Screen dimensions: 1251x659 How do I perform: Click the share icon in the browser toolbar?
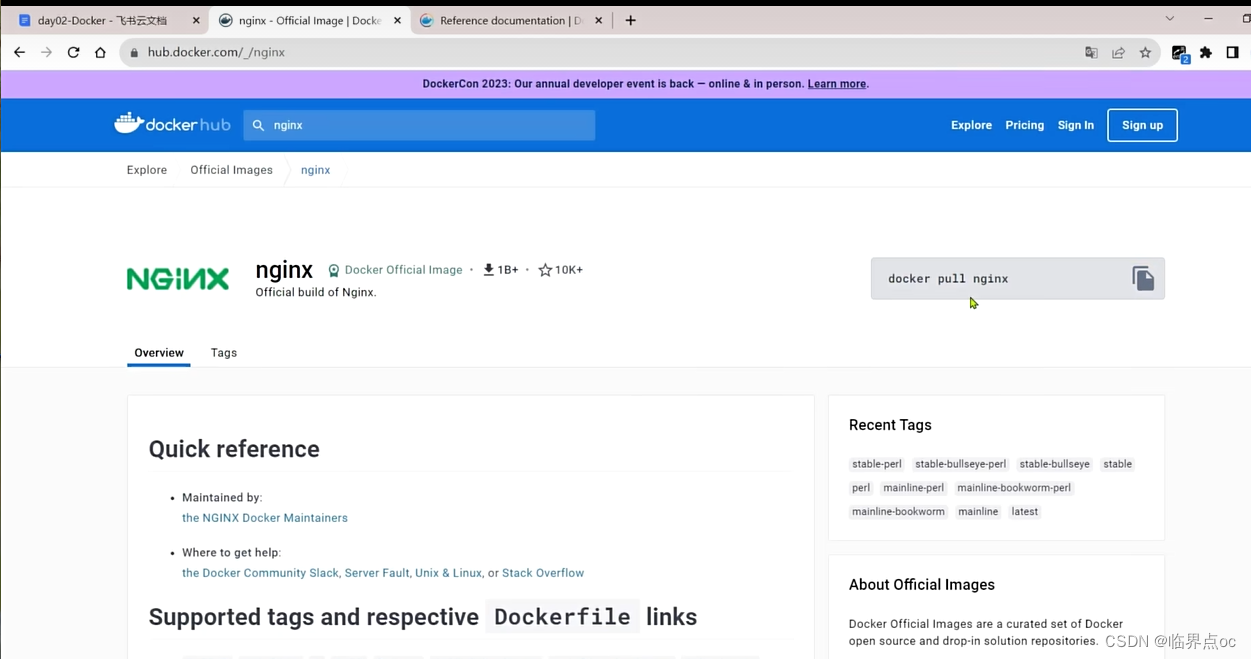point(1118,52)
